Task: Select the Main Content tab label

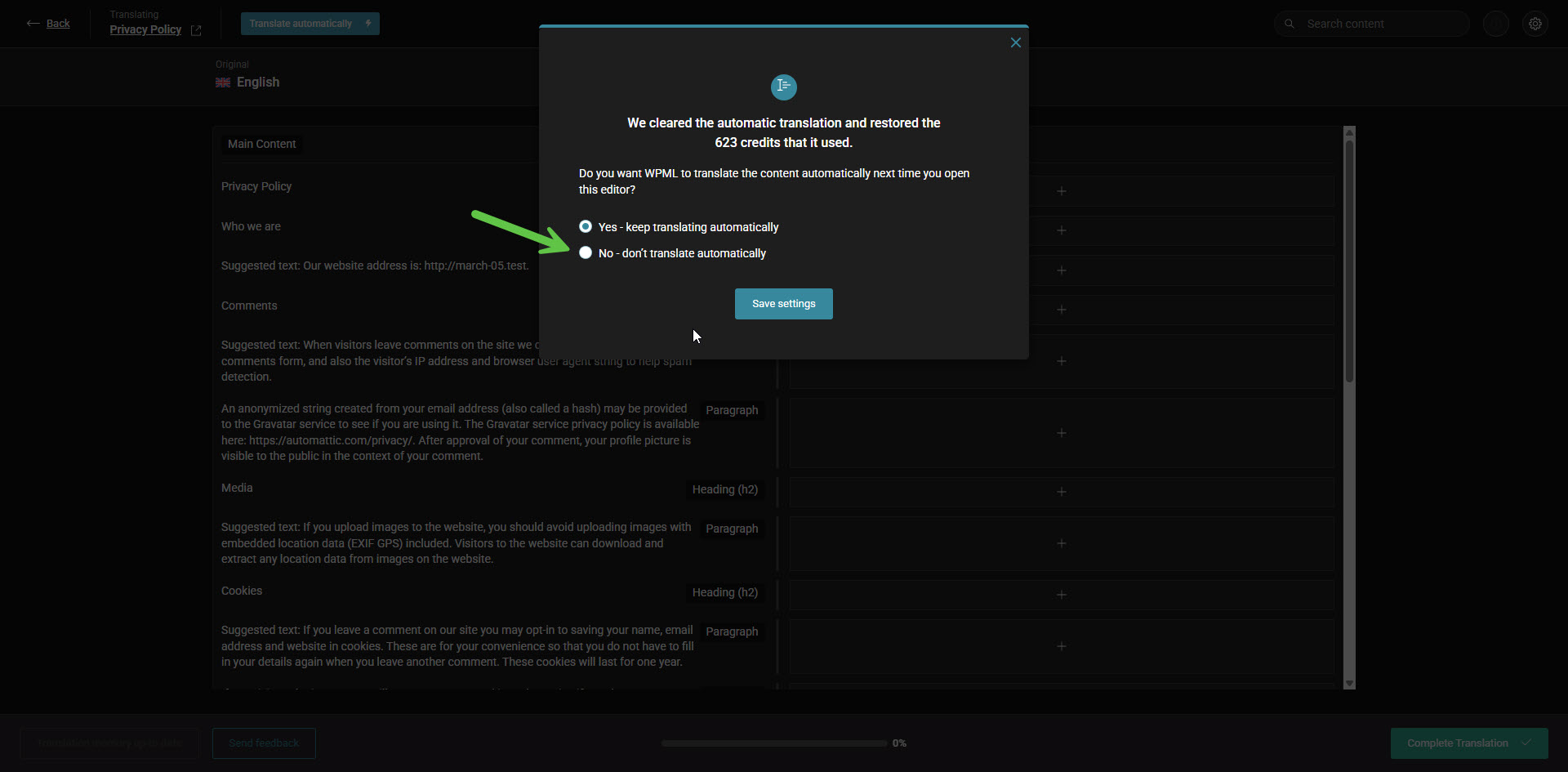Action: [261, 144]
